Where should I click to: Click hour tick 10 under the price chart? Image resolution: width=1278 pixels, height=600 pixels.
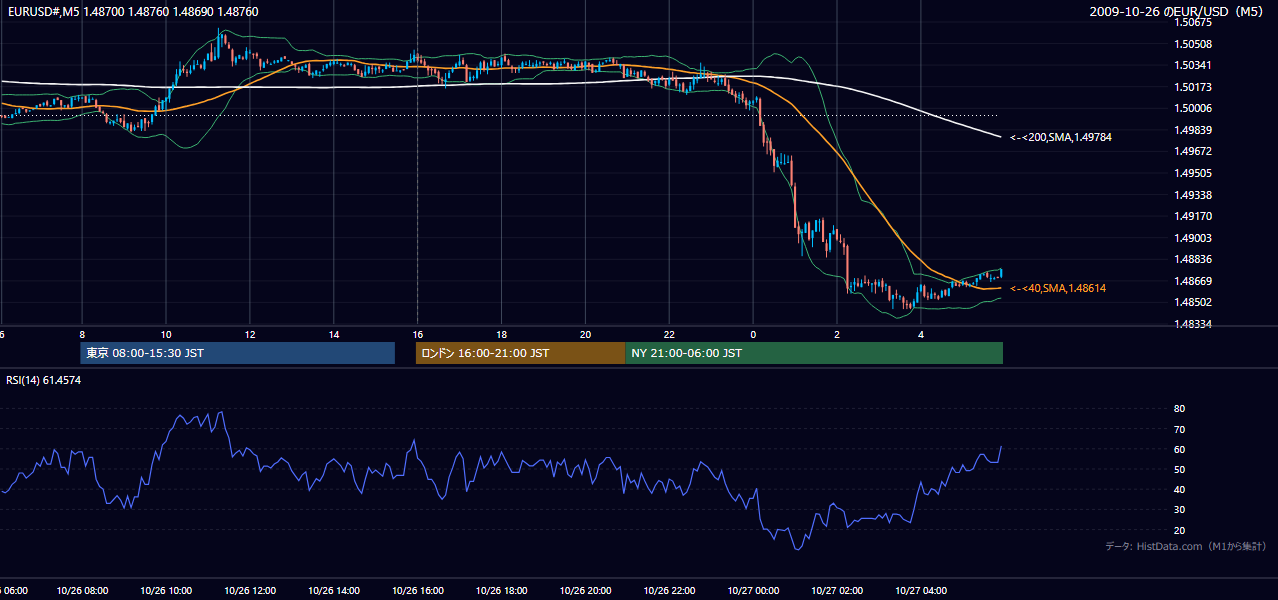click(x=166, y=334)
